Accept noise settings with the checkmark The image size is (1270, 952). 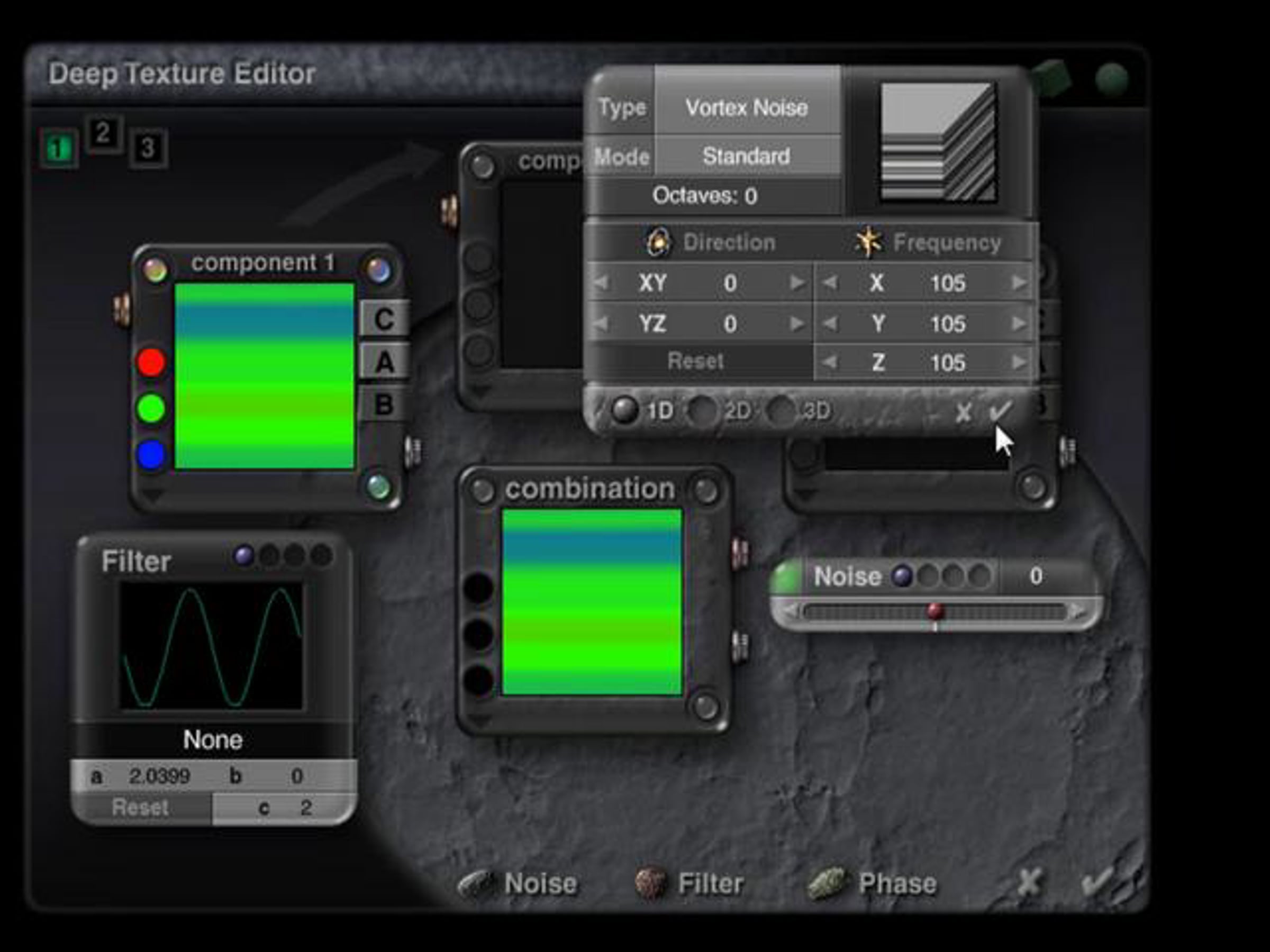1000,411
